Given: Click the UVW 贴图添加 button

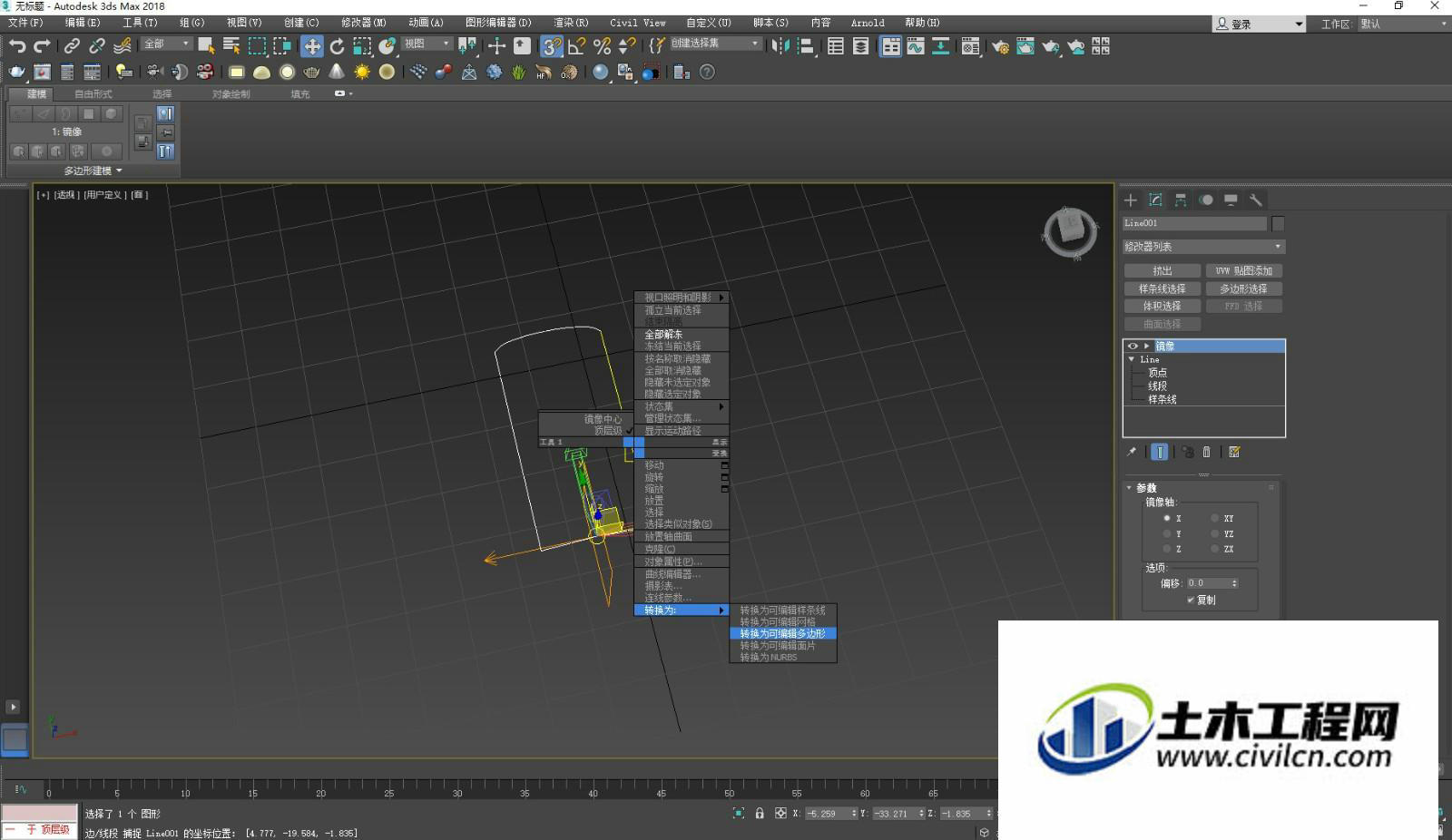Looking at the screenshot, I should [x=1244, y=270].
